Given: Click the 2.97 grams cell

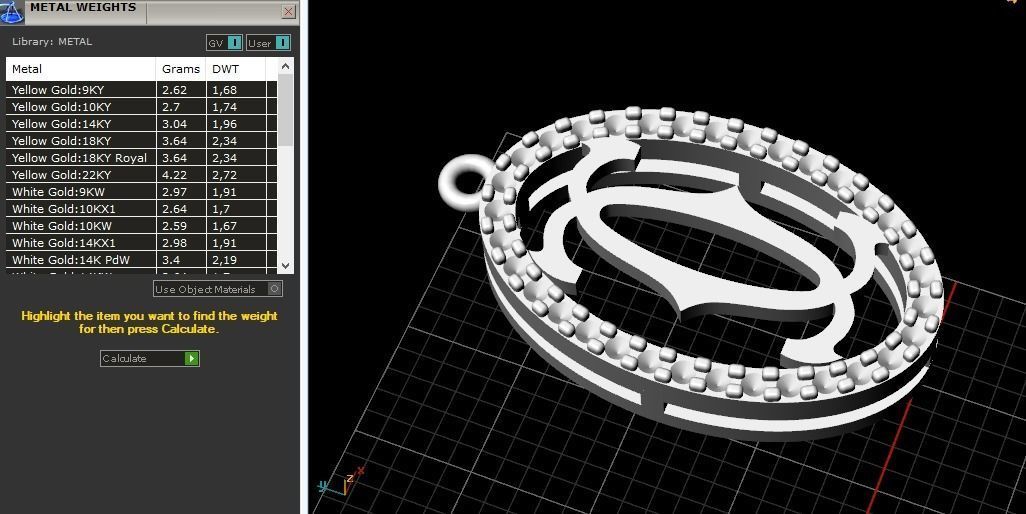Looking at the screenshot, I should click(x=181, y=192).
